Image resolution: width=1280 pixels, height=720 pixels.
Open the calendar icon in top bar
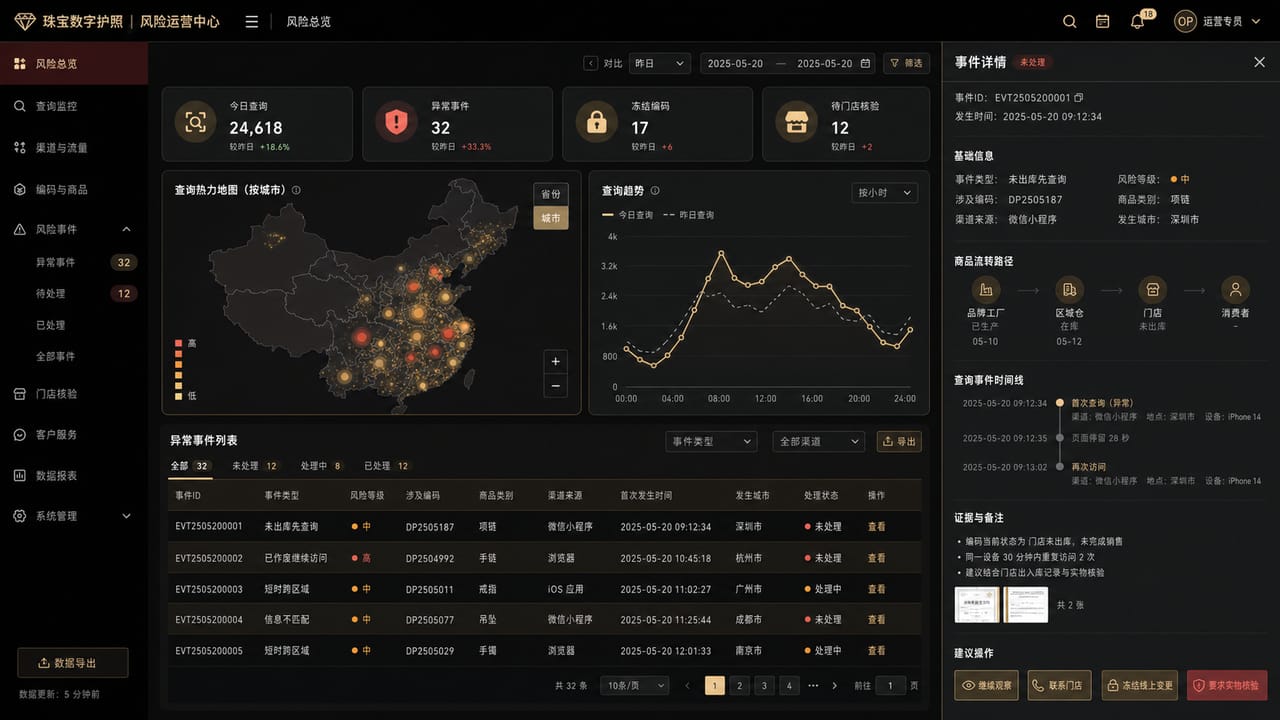pos(1102,21)
